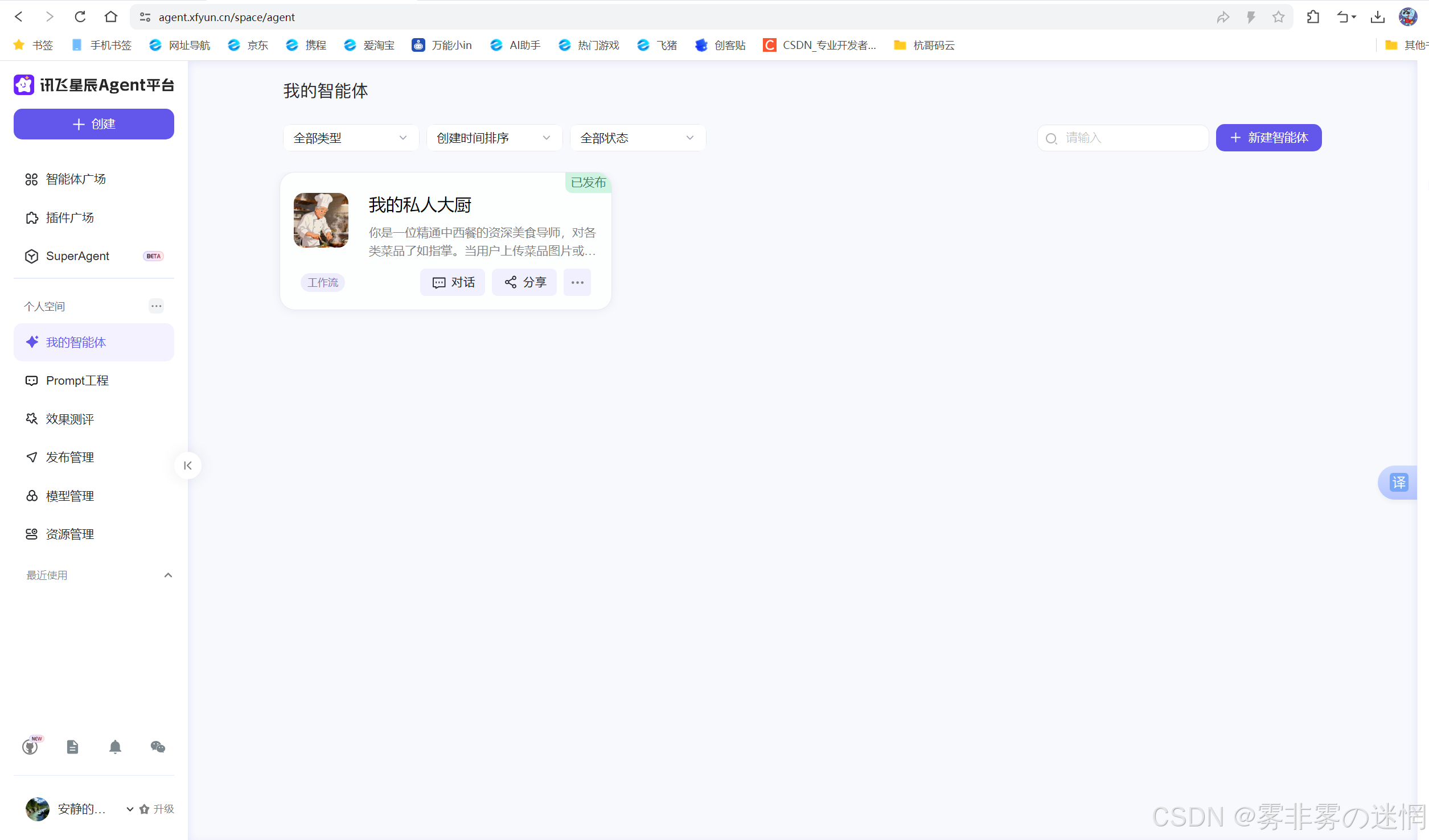Image resolution: width=1429 pixels, height=840 pixels.
Task: Click the 新建智能体 button
Action: [x=1268, y=138]
